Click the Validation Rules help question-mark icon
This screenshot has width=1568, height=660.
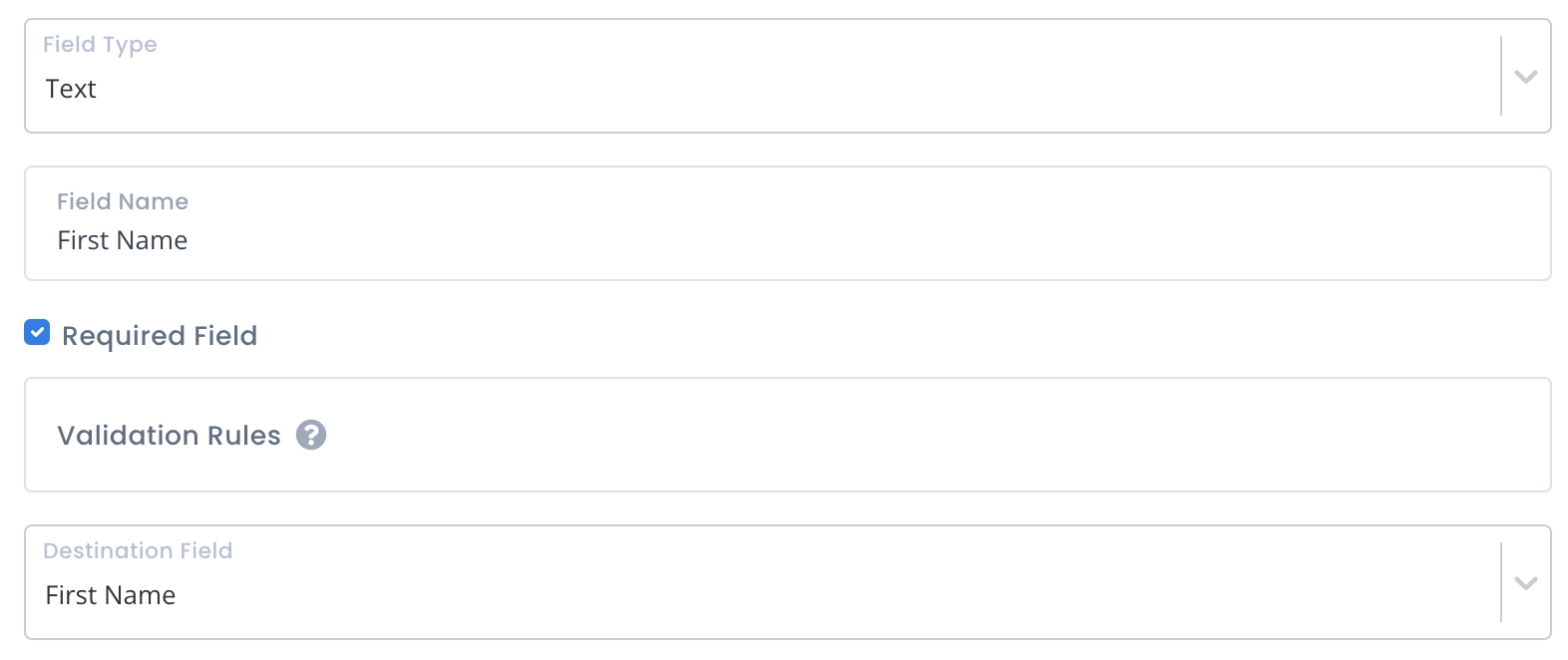click(x=311, y=435)
